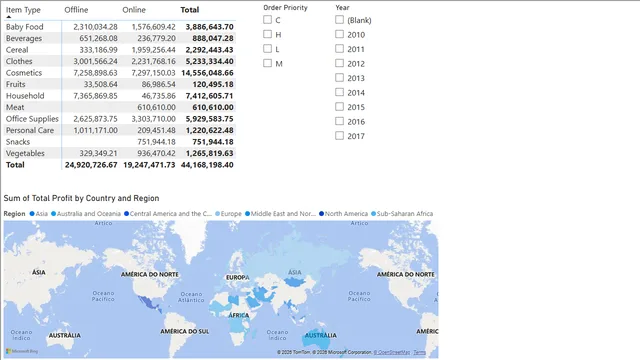Screen dimensions: 640x360
Task: Select the Clothes row label
Action: pyautogui.click(x=19, y=61)
